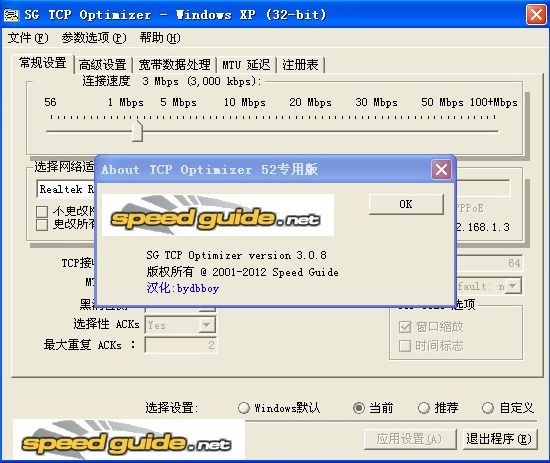
Task: Click OK in the About dialog
Action: pos(406,204)
